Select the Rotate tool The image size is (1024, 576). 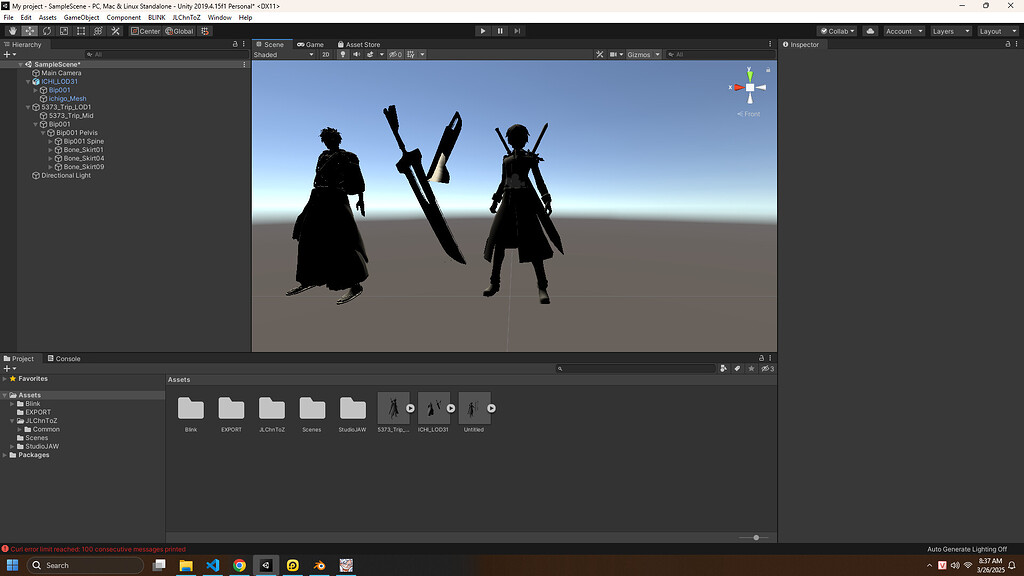(46, 30)
